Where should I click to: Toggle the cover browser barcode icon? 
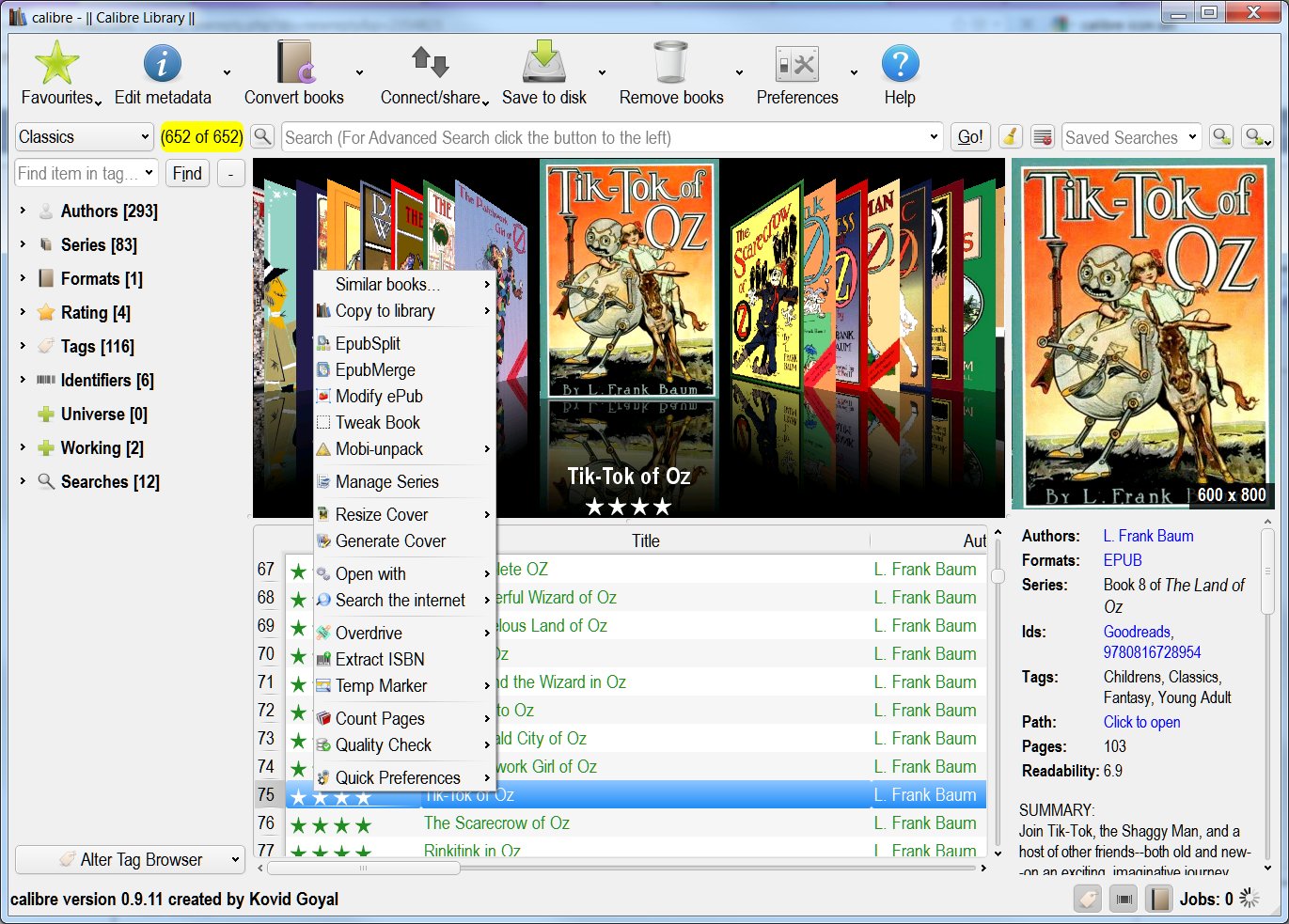point(1124,900)
